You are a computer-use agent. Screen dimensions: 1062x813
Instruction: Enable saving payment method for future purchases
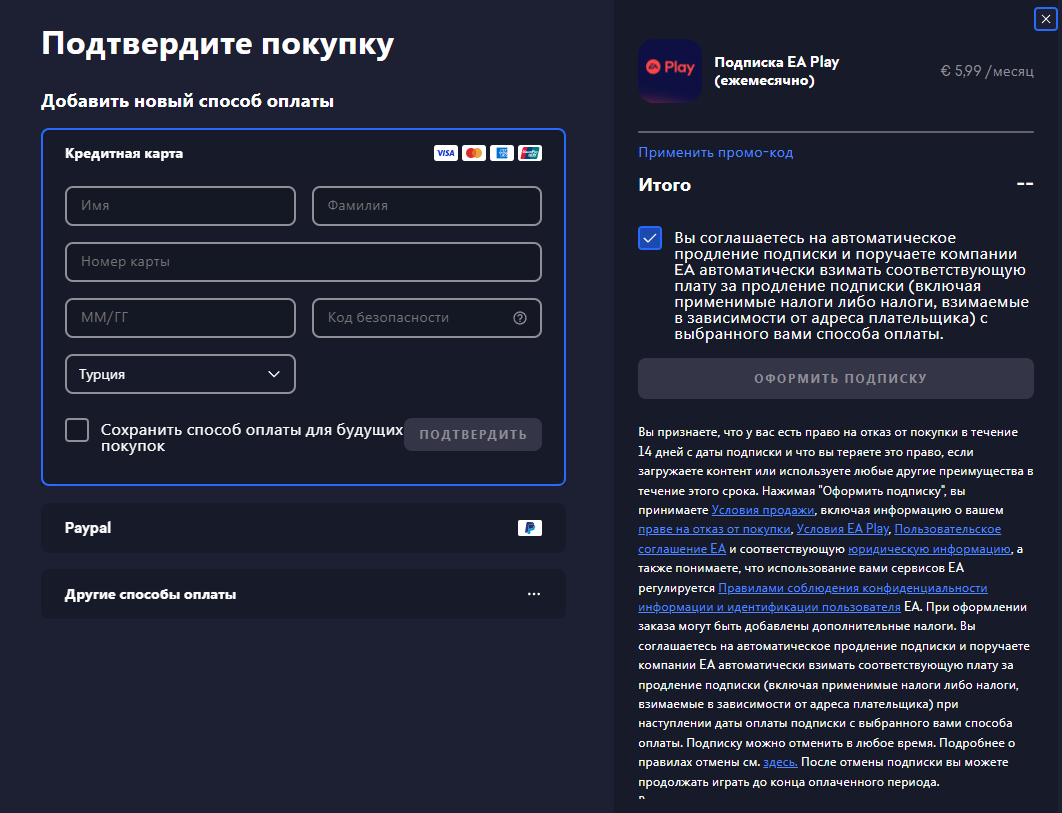click(77, 430)
